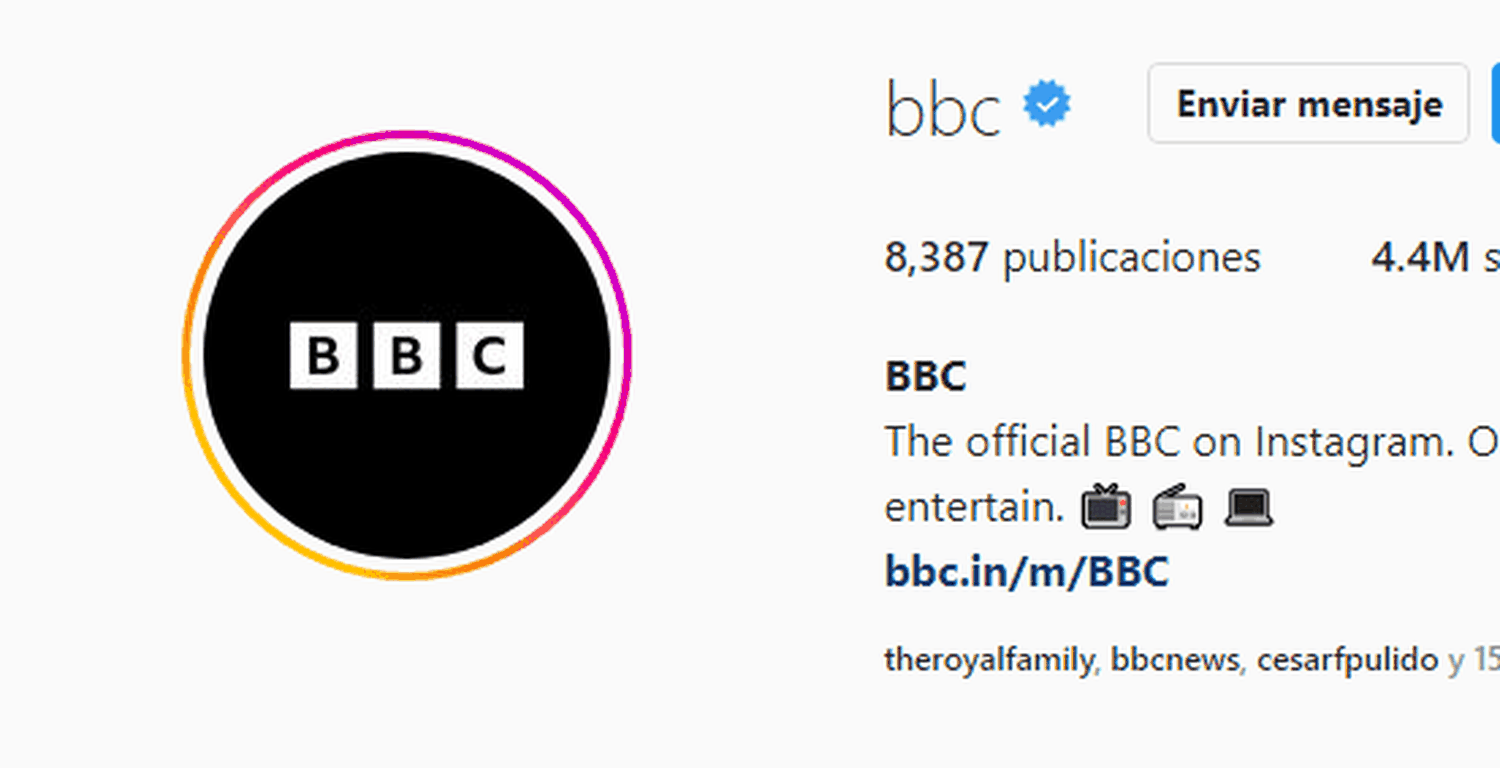Open the theroyalfamily follower profile
Screen dimensions: 1500x768
(x=989, y=661)
